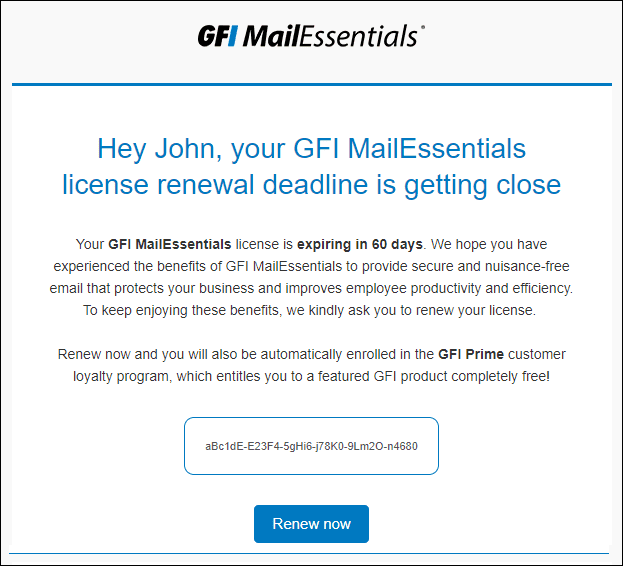This screenshot has height=566, width=623.
Task: Click headline line "license renewal deadline is getting close"
Action: pos(312,185)
